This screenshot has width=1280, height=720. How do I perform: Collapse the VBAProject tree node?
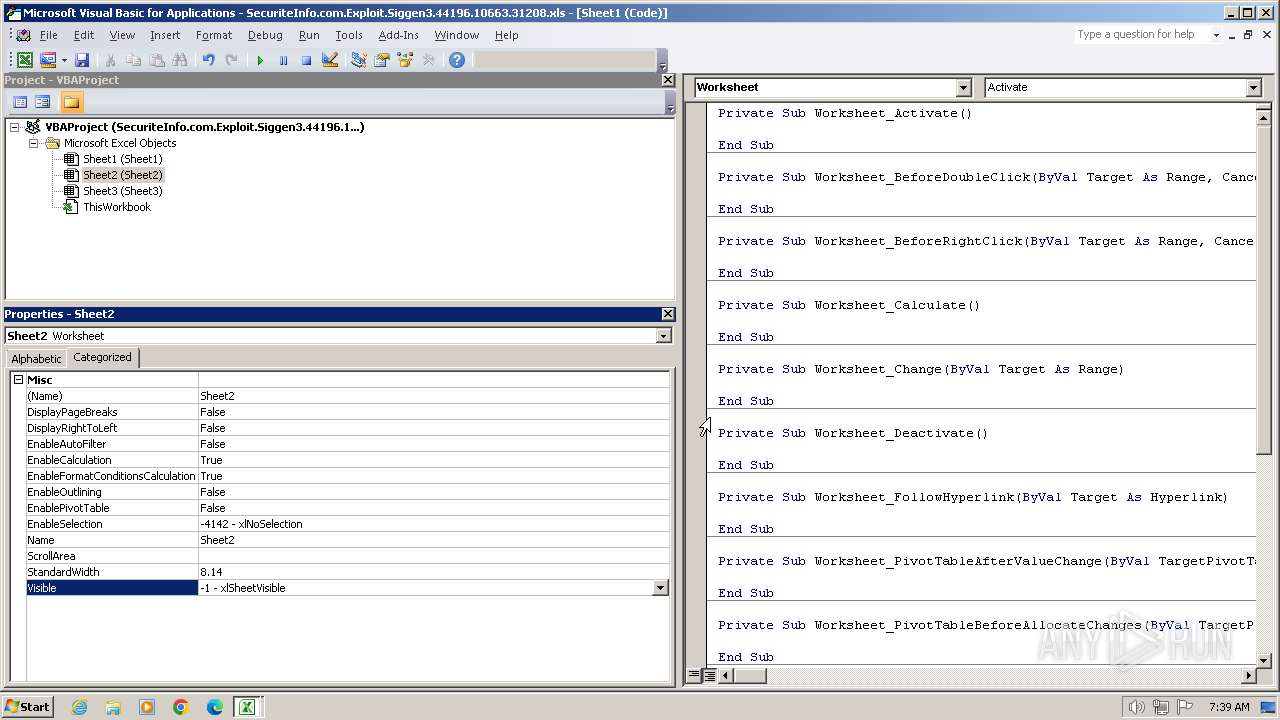pyautogui.click(x=15, y=127)
